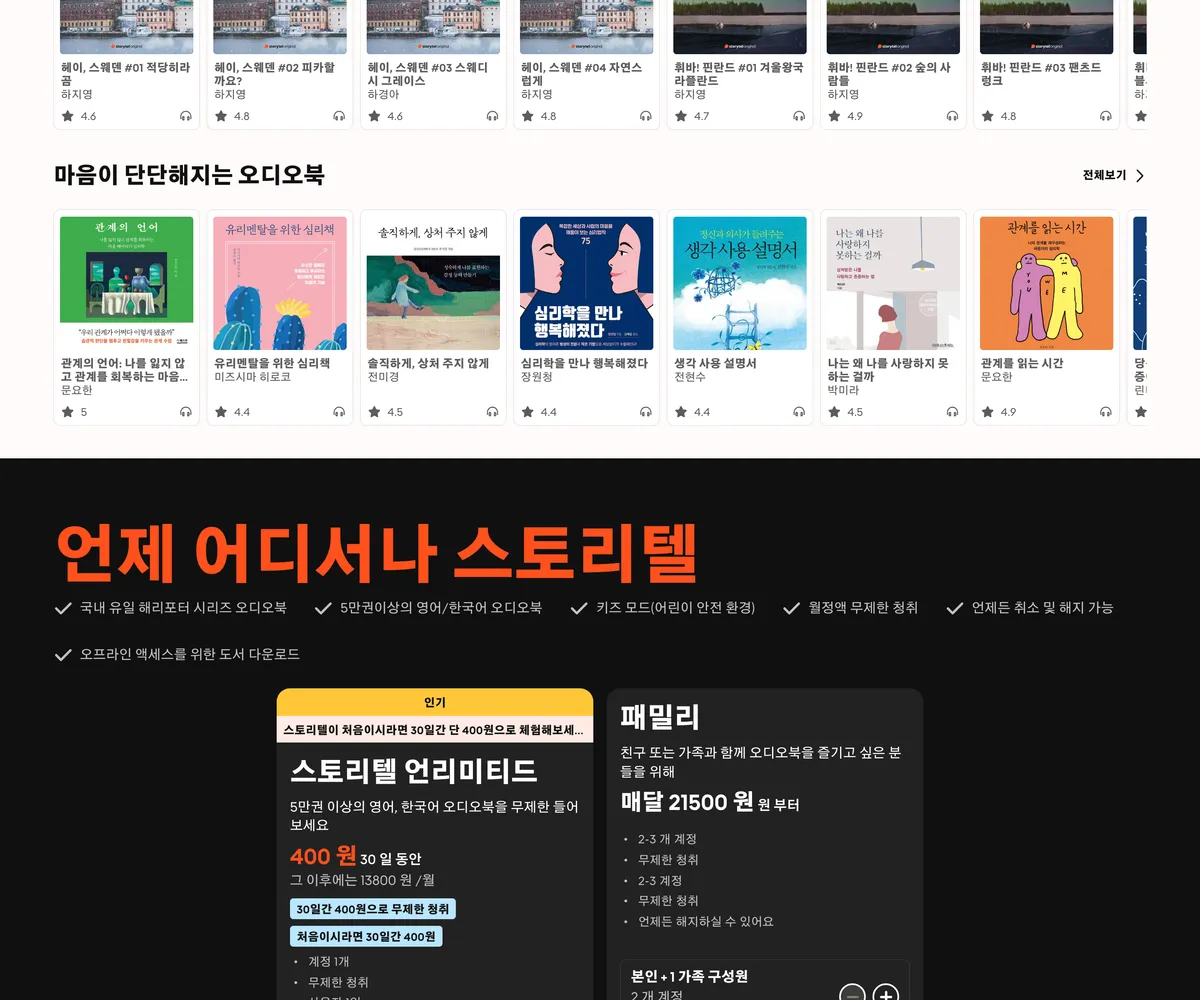Click 언제든 취소 및 해지 가능 feature text
Viewport: 1200px width, 1000px height.
pyautogui.click(x=1042, y=608)
